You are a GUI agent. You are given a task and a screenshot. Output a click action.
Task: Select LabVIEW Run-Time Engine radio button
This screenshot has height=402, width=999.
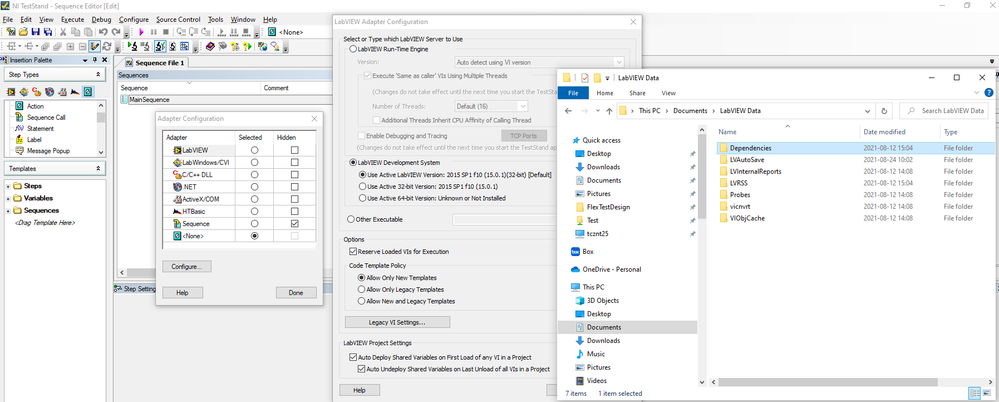[353, 48]
